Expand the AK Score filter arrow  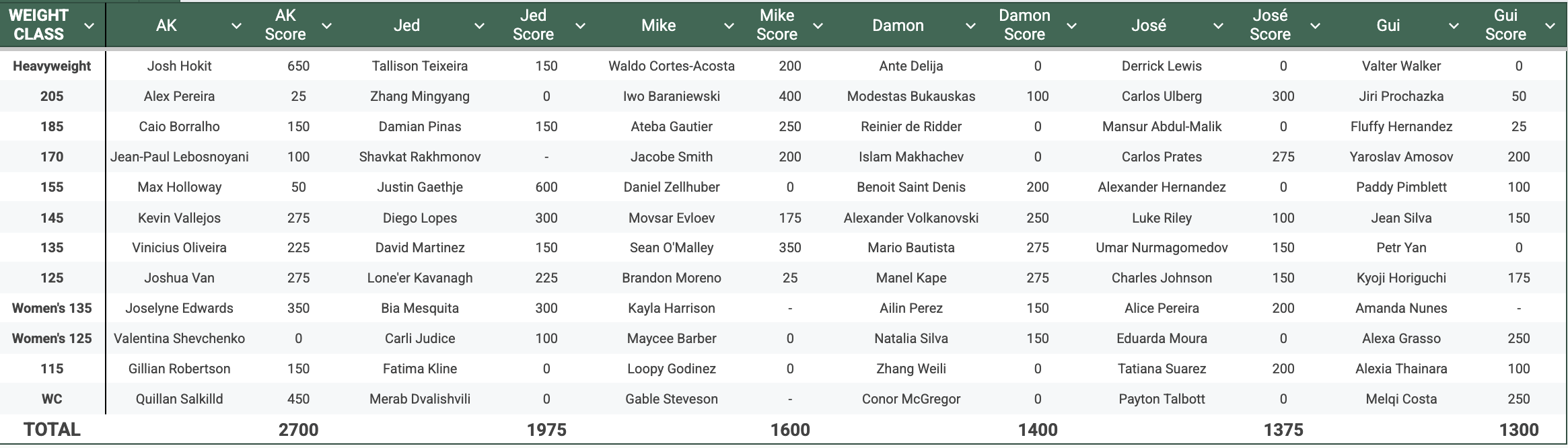pos(327,26)
